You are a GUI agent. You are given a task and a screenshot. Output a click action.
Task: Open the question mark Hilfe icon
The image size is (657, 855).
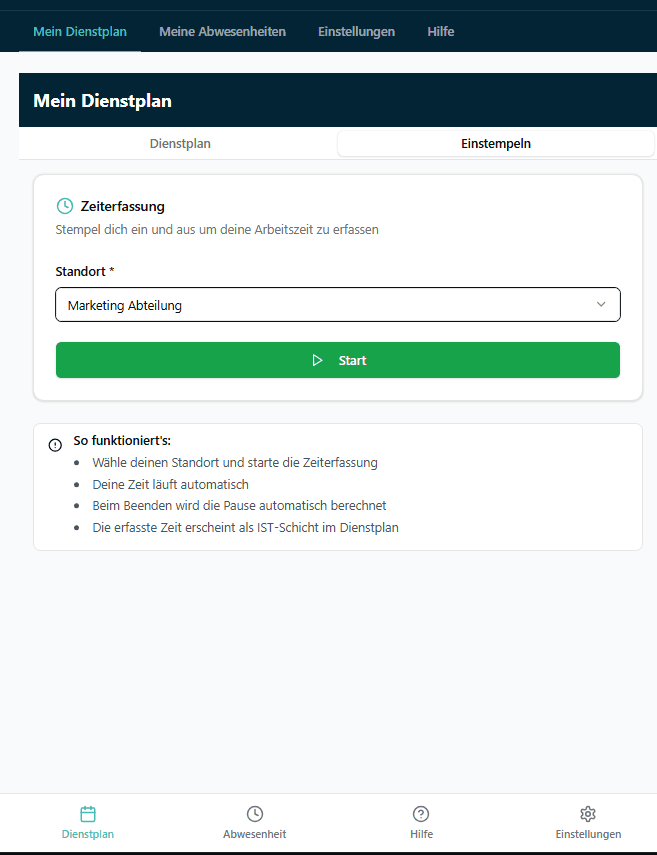[421, 813]
